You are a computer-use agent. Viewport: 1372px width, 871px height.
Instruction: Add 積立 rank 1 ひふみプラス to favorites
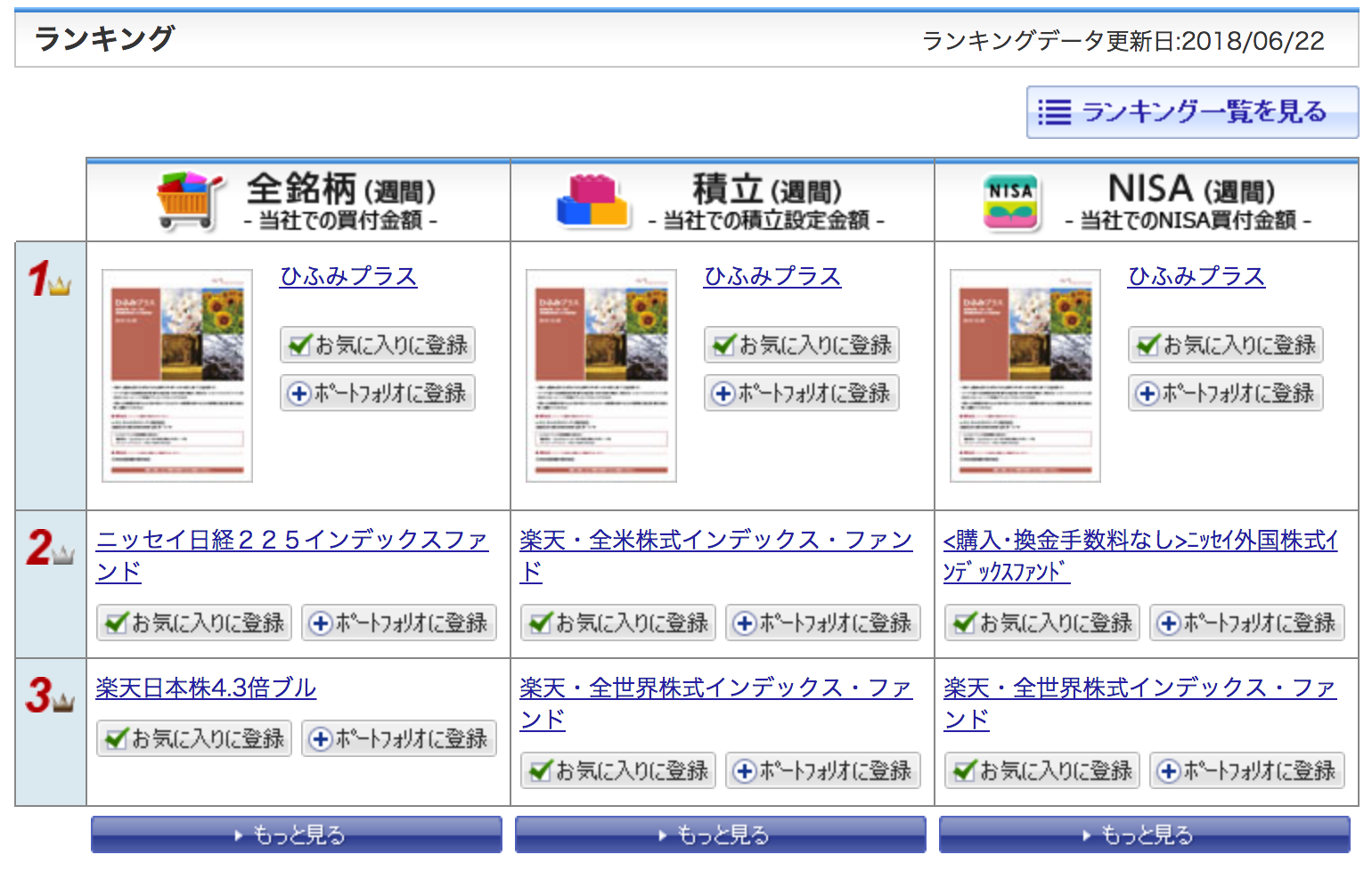802,345
